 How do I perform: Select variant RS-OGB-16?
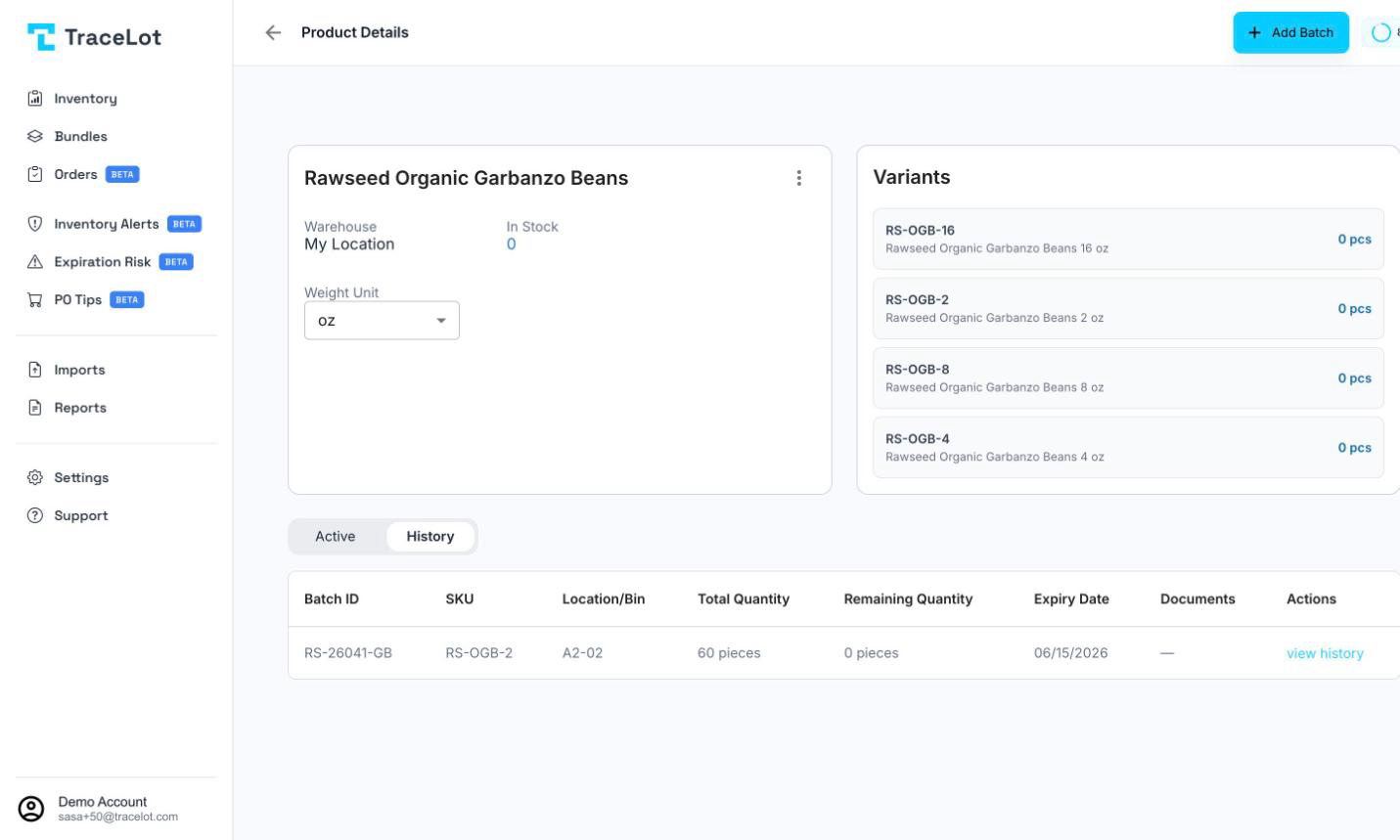click(x=1128, y=239)
